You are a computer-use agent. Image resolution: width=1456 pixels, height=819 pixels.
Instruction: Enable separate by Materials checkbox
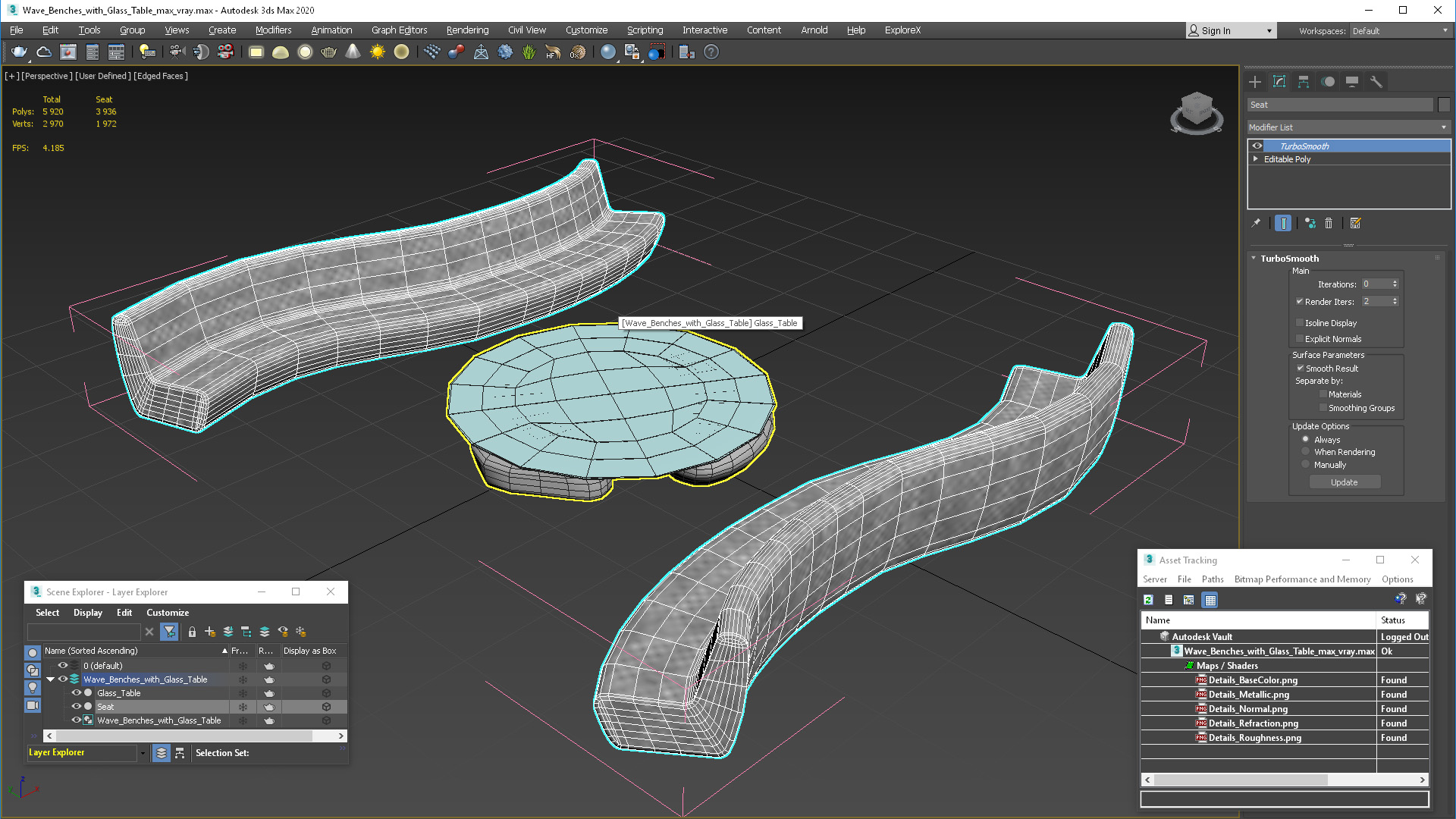coord(1323,394)
